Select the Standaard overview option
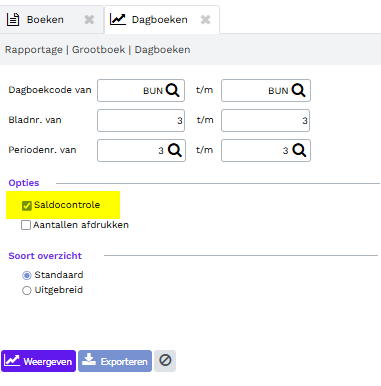Screen dimensions: 381x386 [27, 275]
